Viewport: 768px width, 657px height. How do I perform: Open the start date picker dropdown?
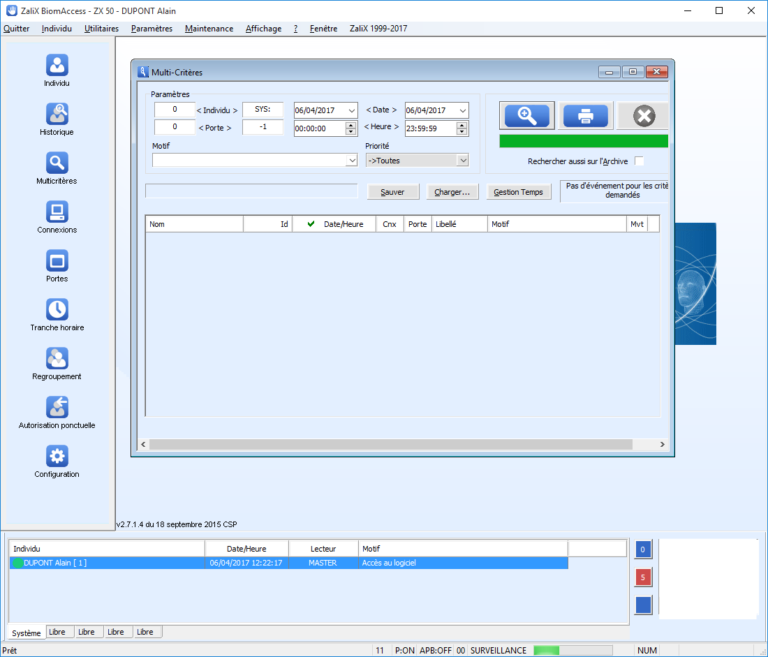(350, 110)
